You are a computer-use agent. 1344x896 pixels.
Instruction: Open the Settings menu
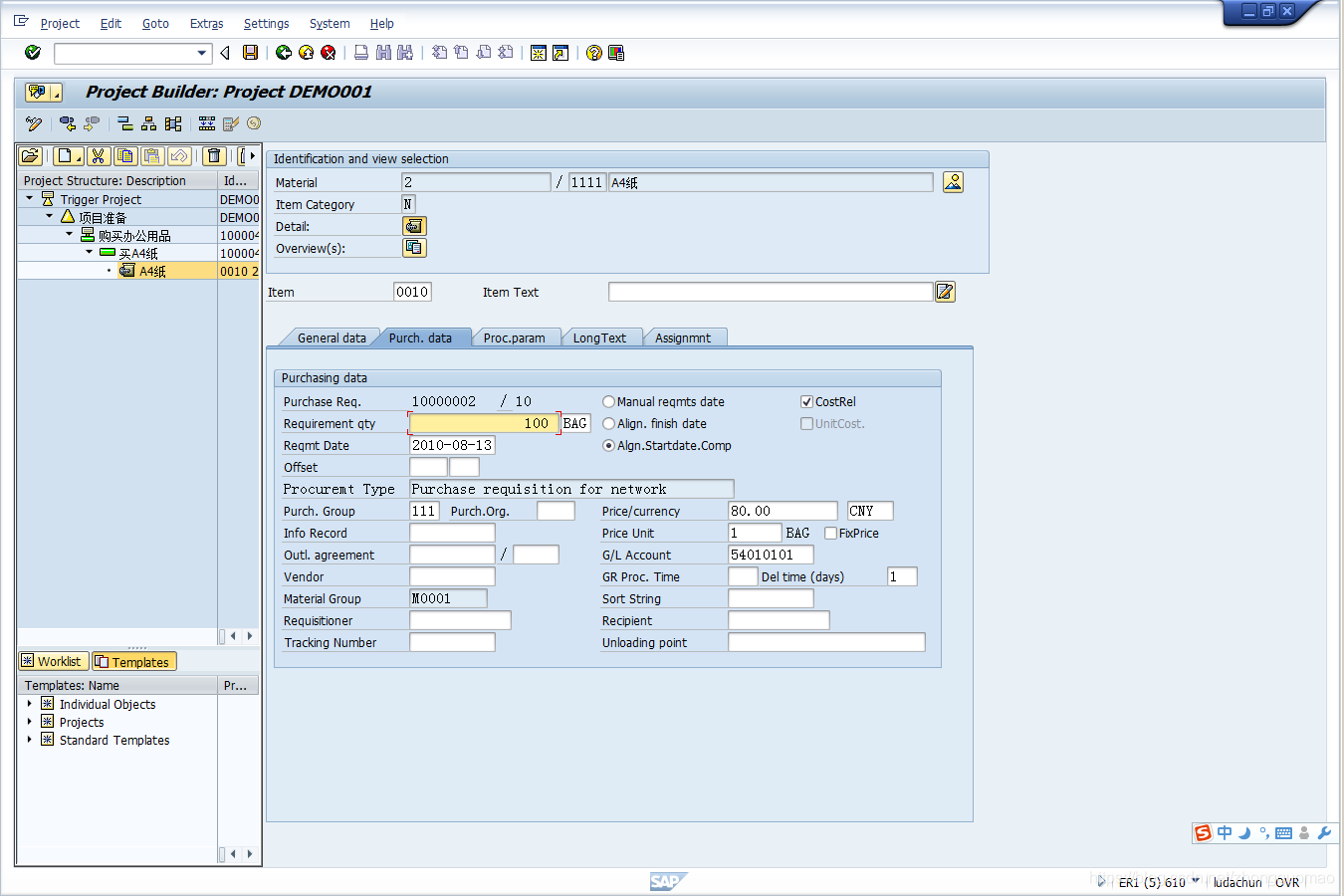266,23
